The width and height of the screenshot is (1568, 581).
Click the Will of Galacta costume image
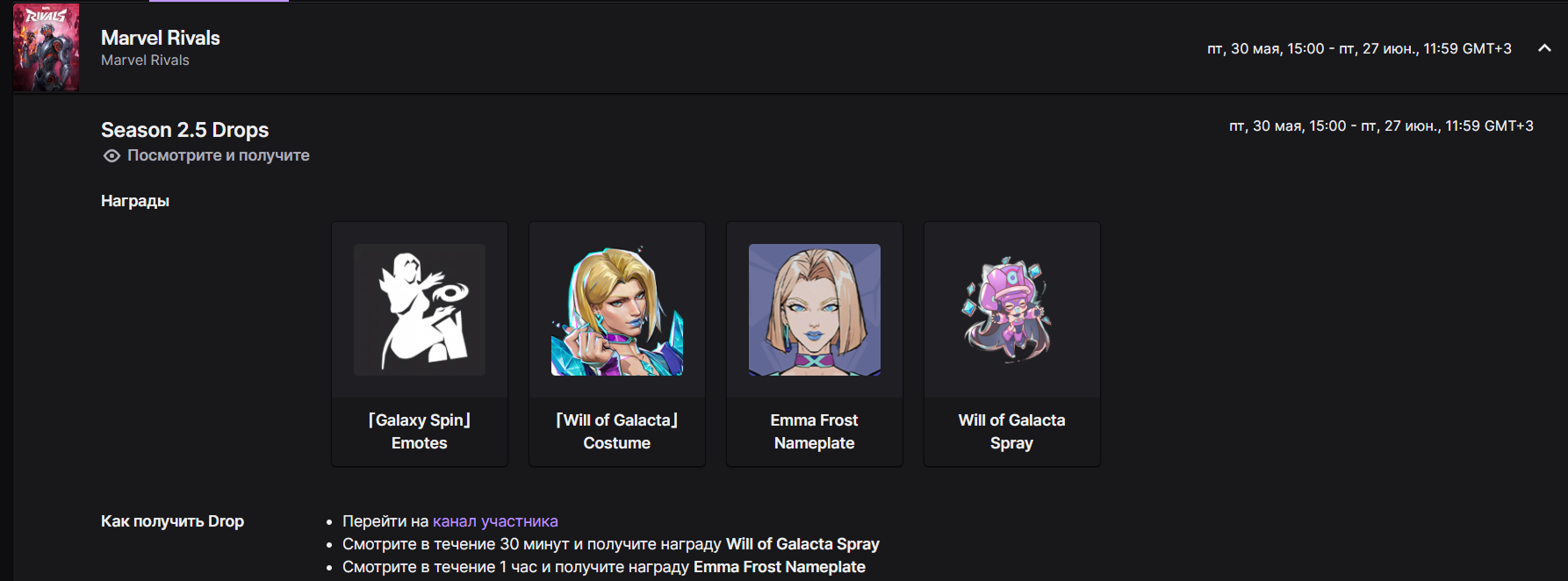pos(617,310)
